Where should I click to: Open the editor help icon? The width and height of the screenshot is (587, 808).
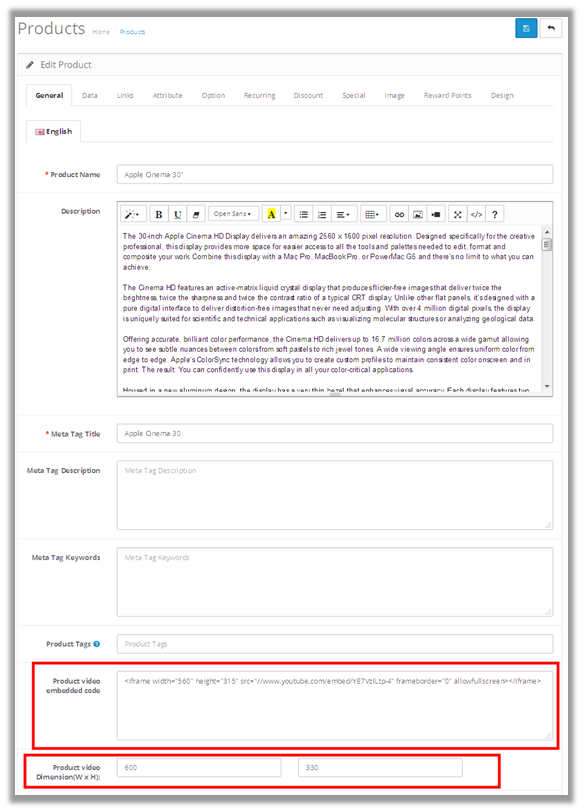coord(495,214)
